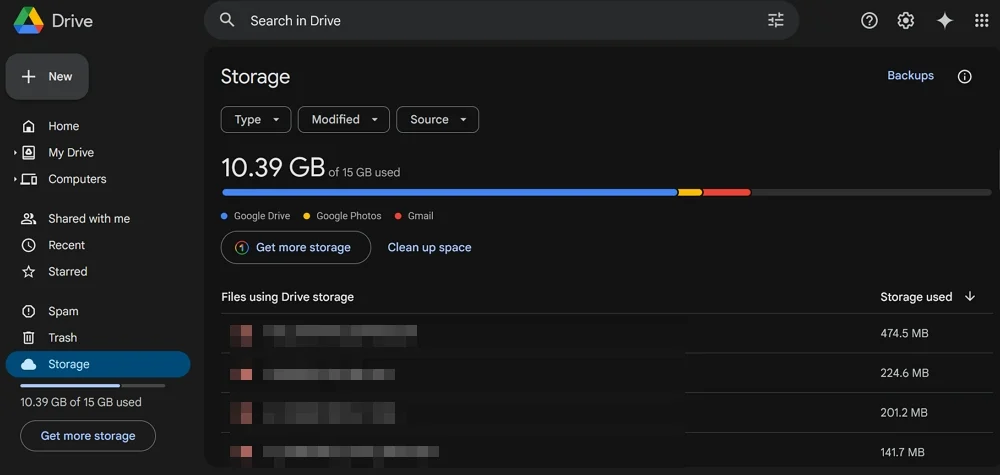The image size is (1000, 475).
Task: Click the storage info circle icon
Action: click(964, 77)
